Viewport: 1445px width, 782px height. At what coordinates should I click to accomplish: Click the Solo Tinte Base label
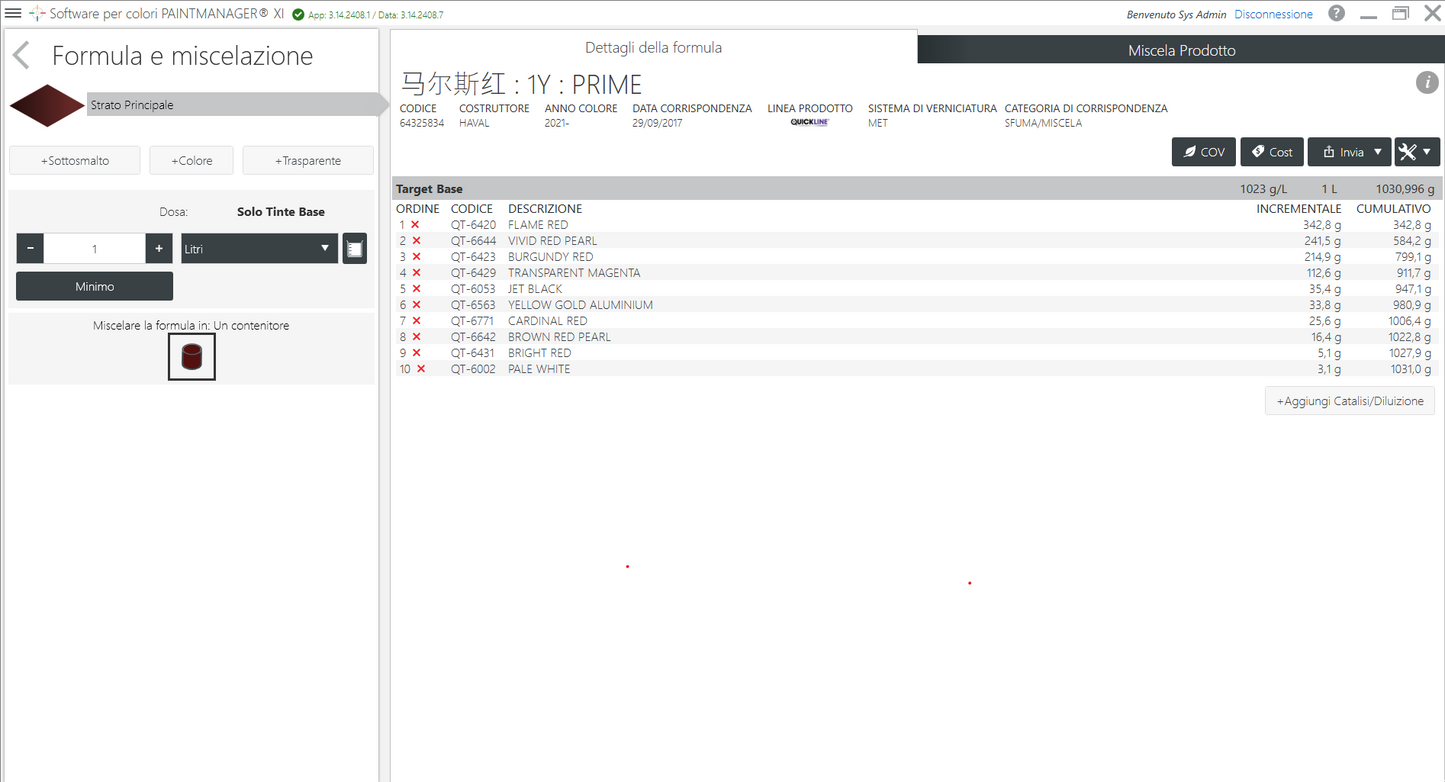coord(281,212)
